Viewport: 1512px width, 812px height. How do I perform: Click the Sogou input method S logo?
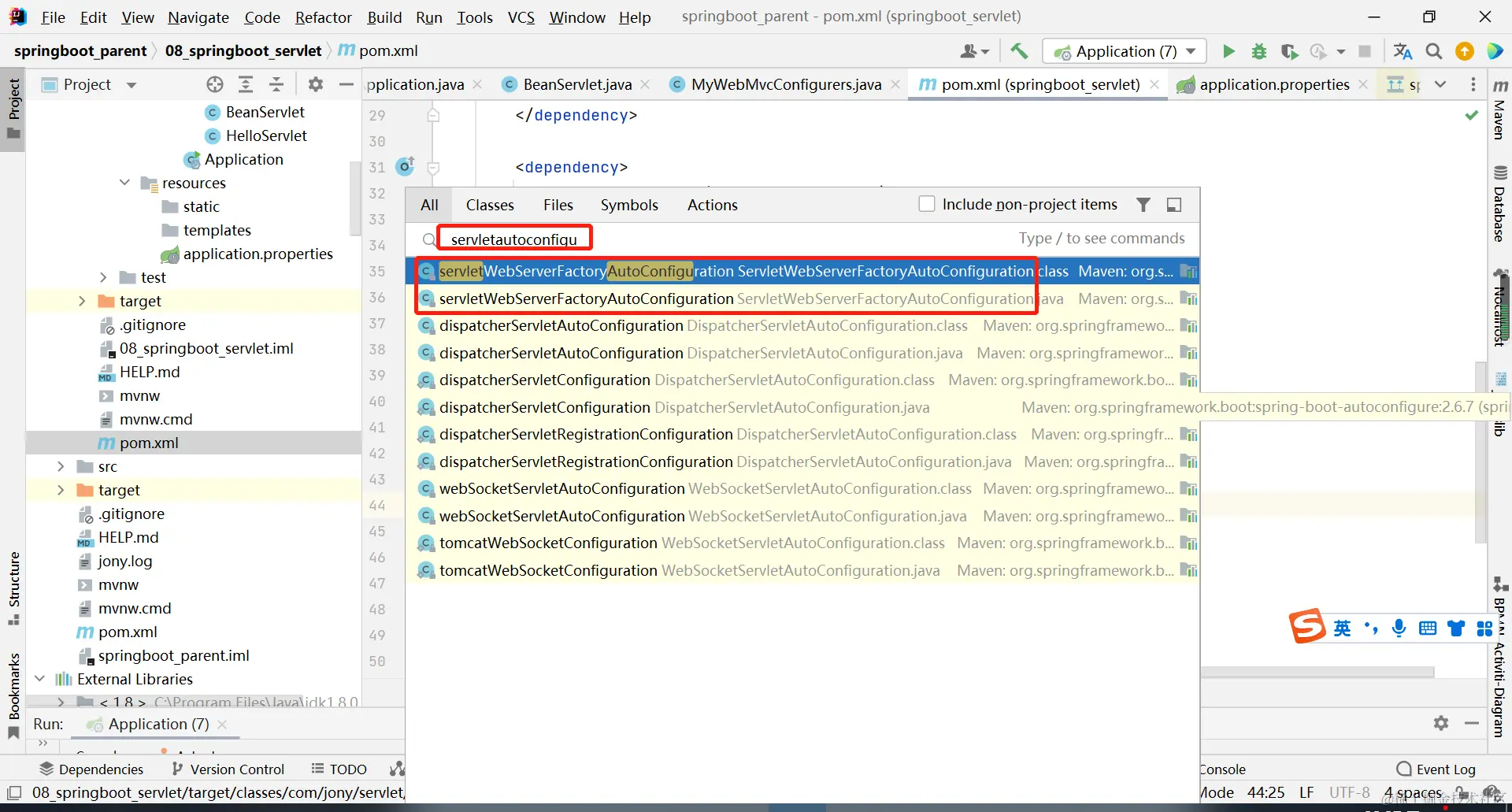coord(1307,627)
